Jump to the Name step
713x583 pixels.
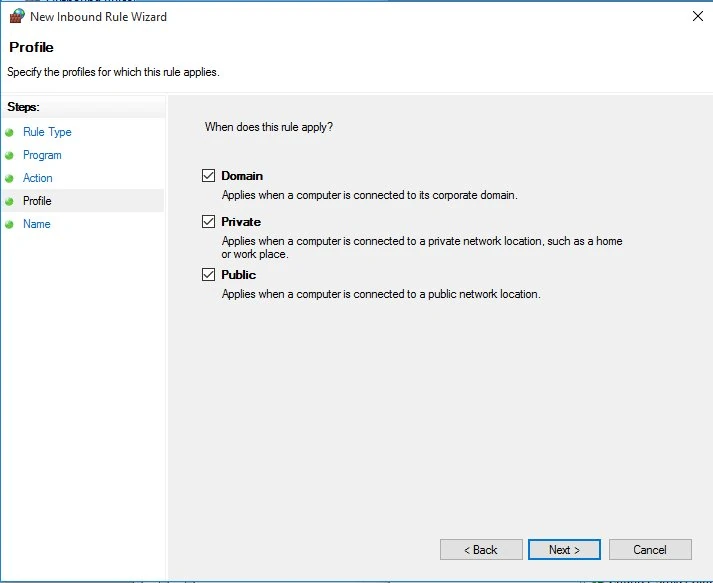tap(37, 224)
